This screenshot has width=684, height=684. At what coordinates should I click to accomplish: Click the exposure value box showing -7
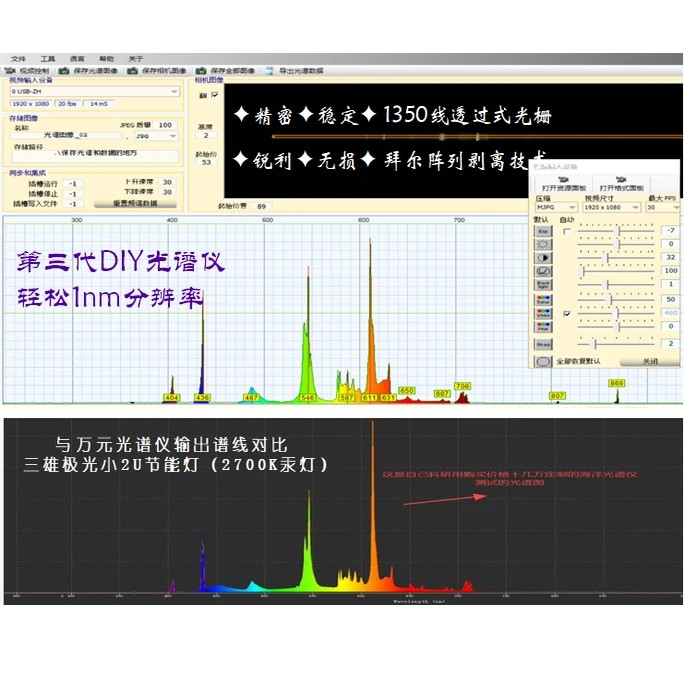[x=671, y=230]
